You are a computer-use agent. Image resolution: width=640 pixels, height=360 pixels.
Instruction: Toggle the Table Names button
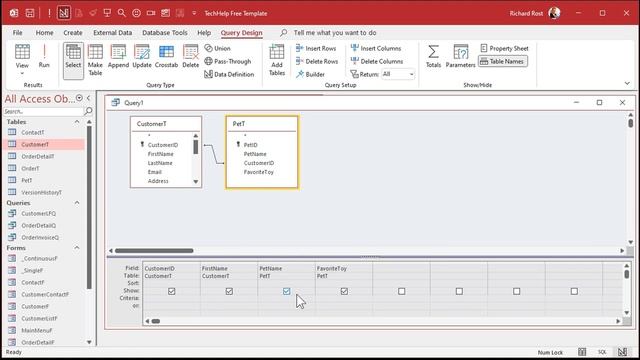click(x=503, y=61)
